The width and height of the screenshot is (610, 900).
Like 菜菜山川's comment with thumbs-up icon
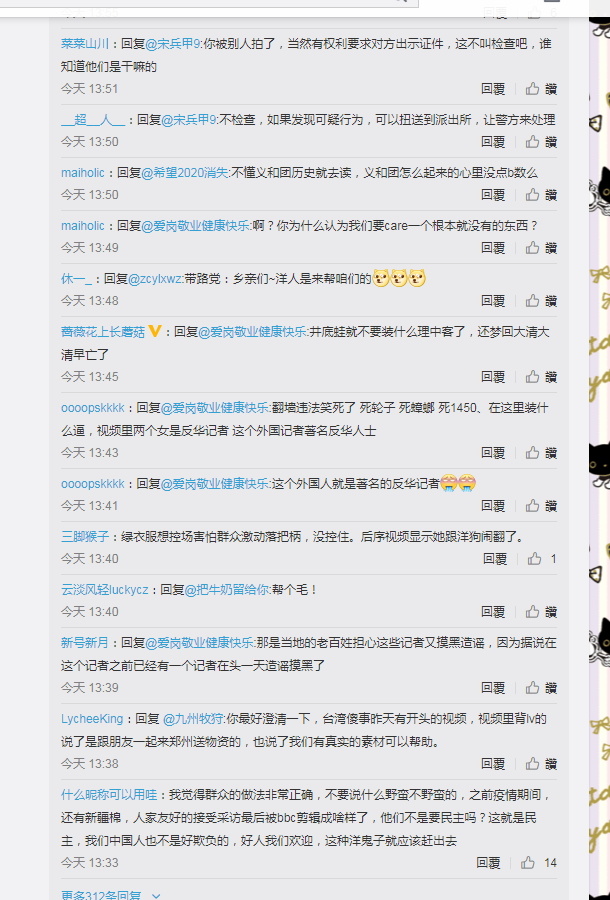[541, 89]
